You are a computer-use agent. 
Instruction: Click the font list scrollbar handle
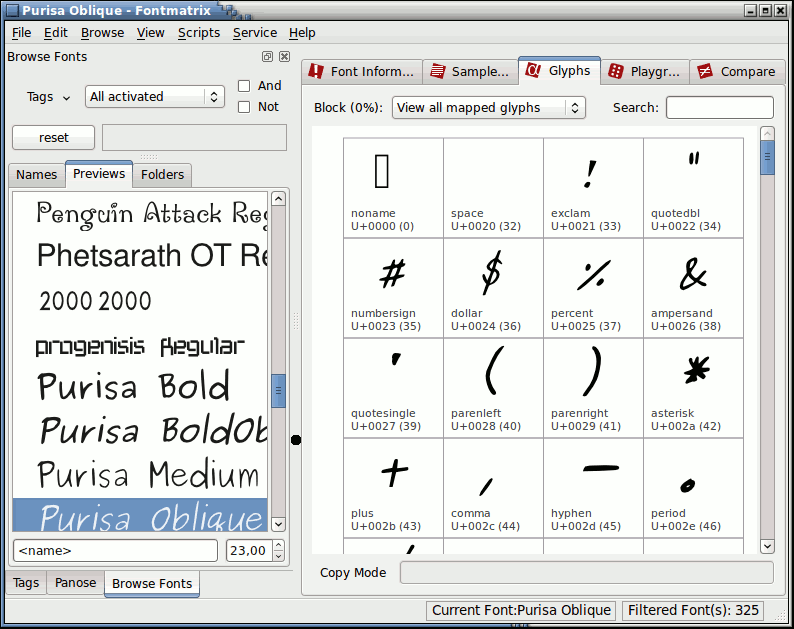click(x=278, y=390)
